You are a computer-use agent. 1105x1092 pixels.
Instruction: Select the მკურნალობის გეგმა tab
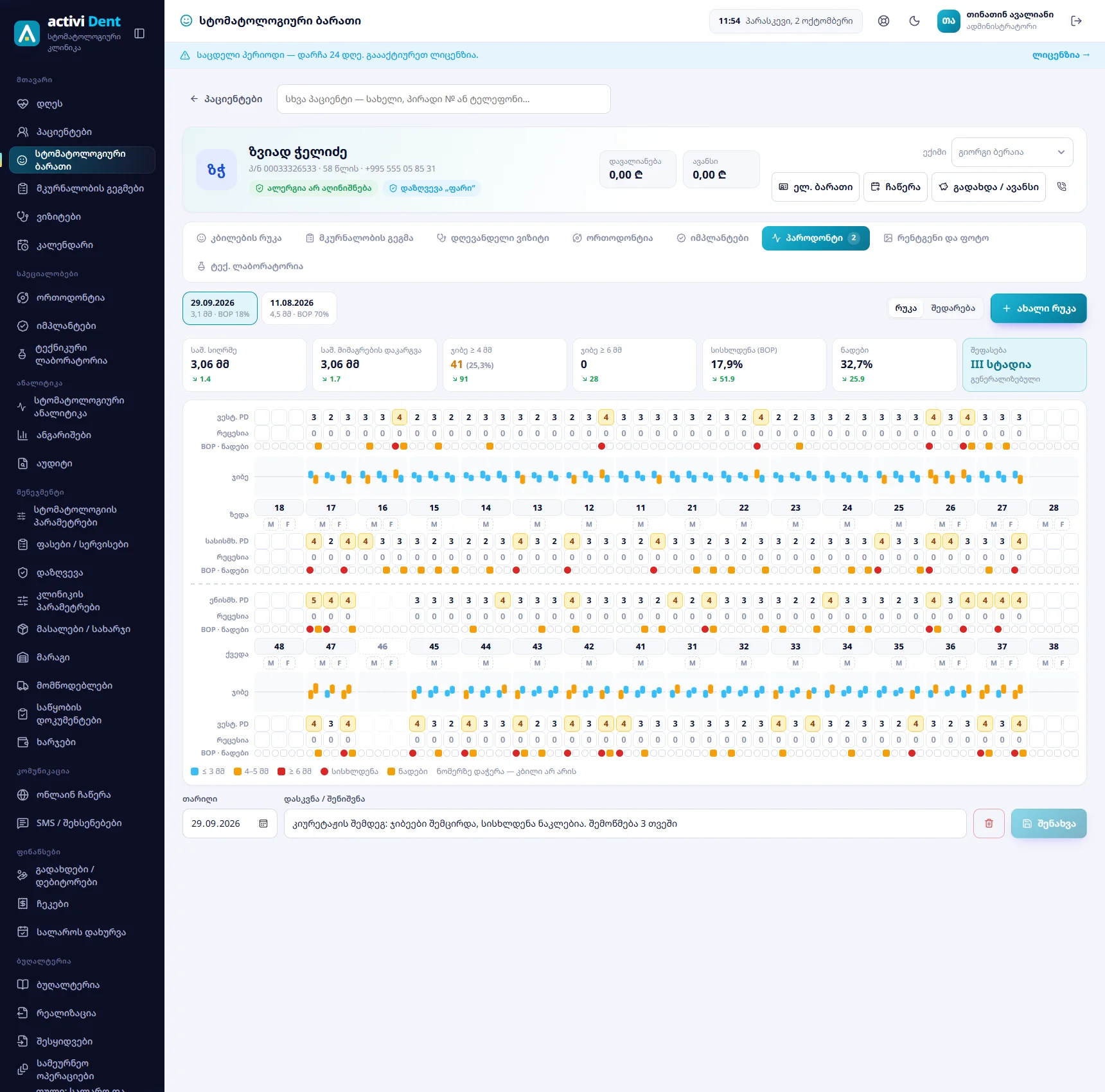coord(359,238)
